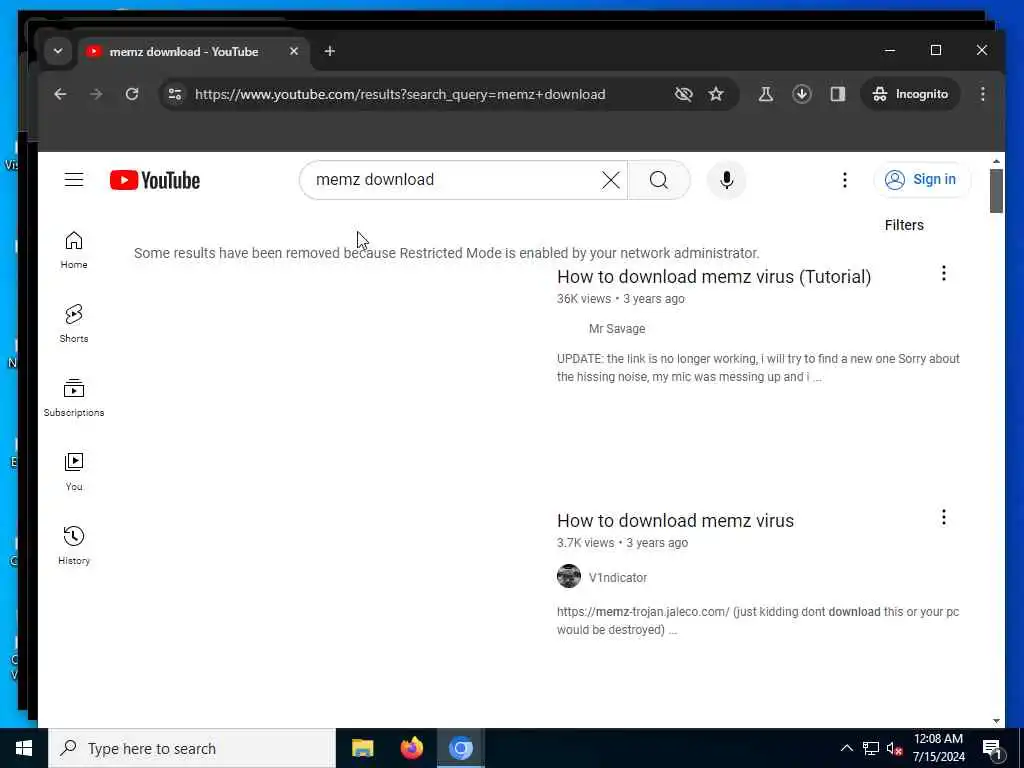Click the Chrome taskbar icon
This screenshot has height=768, width=1024.
[460, 748]
